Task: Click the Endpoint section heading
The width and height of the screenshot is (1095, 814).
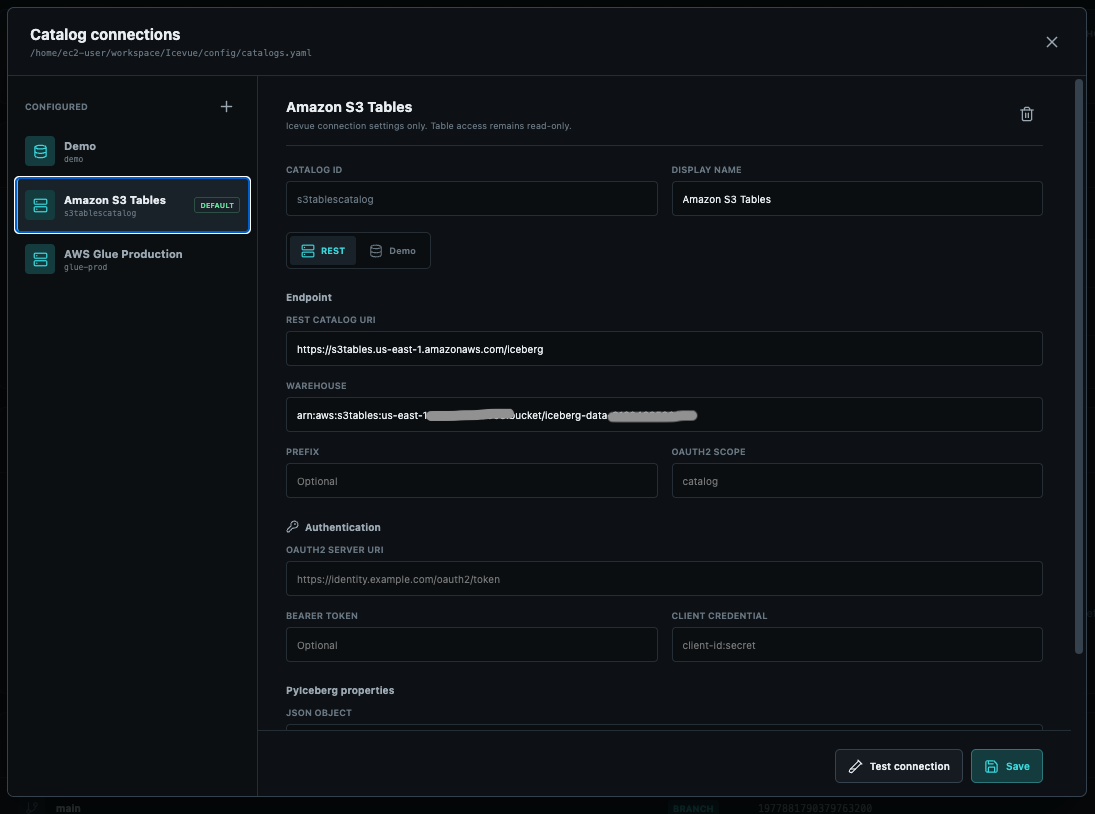Action: (x=309, y=297)
